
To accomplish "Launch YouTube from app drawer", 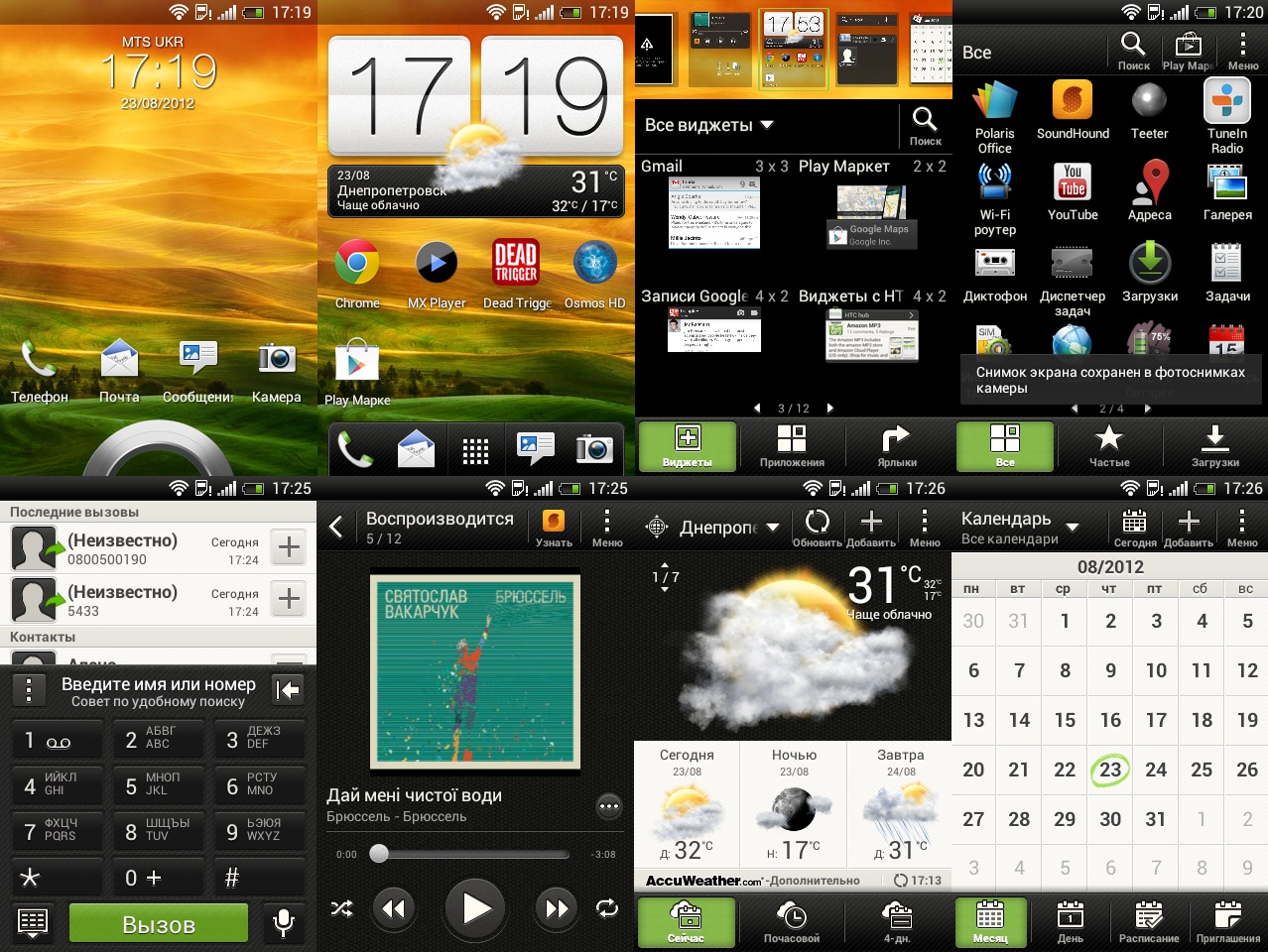I will coord(1073,182).
